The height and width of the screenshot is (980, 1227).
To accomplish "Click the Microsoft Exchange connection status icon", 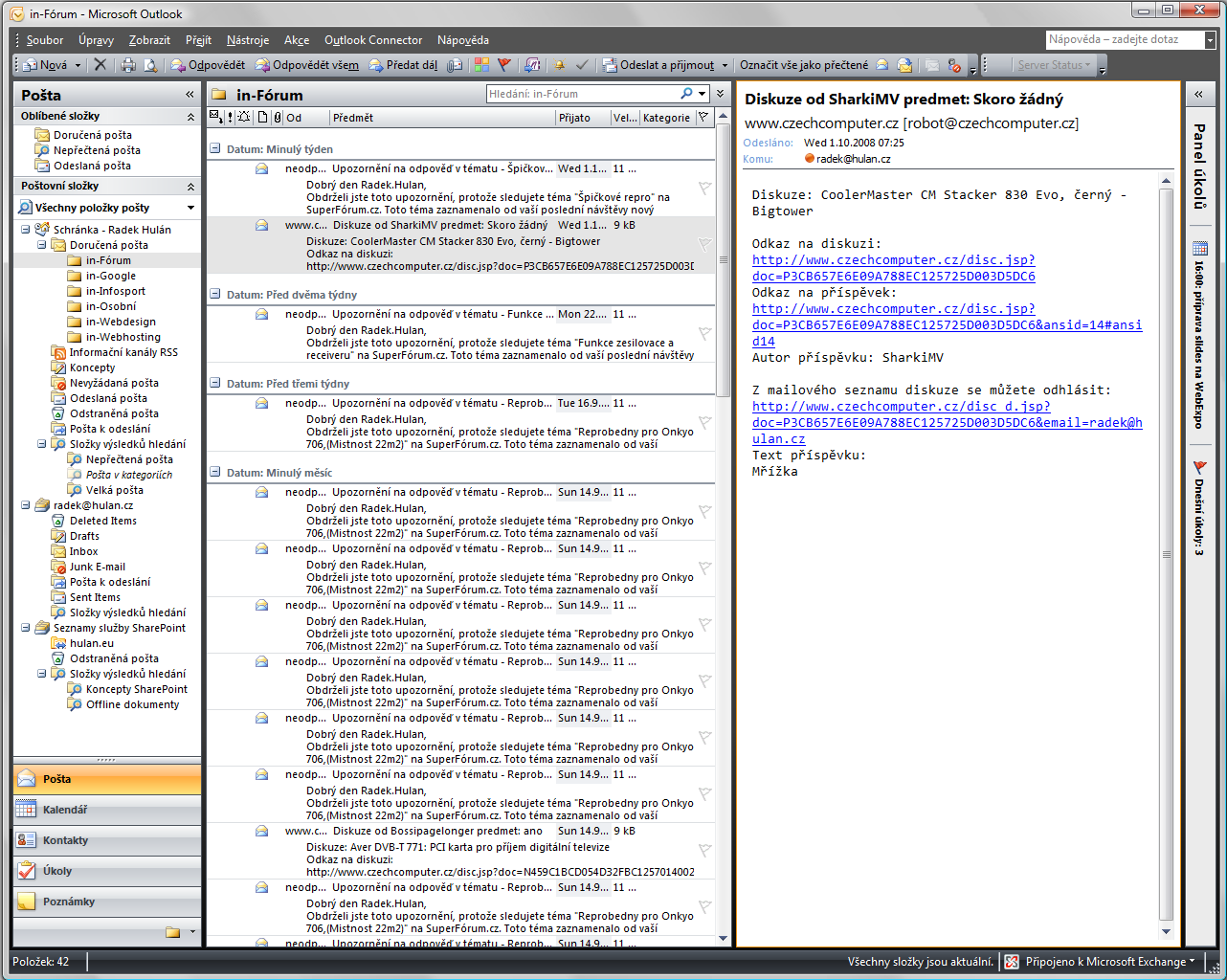I will (1012, 962).
